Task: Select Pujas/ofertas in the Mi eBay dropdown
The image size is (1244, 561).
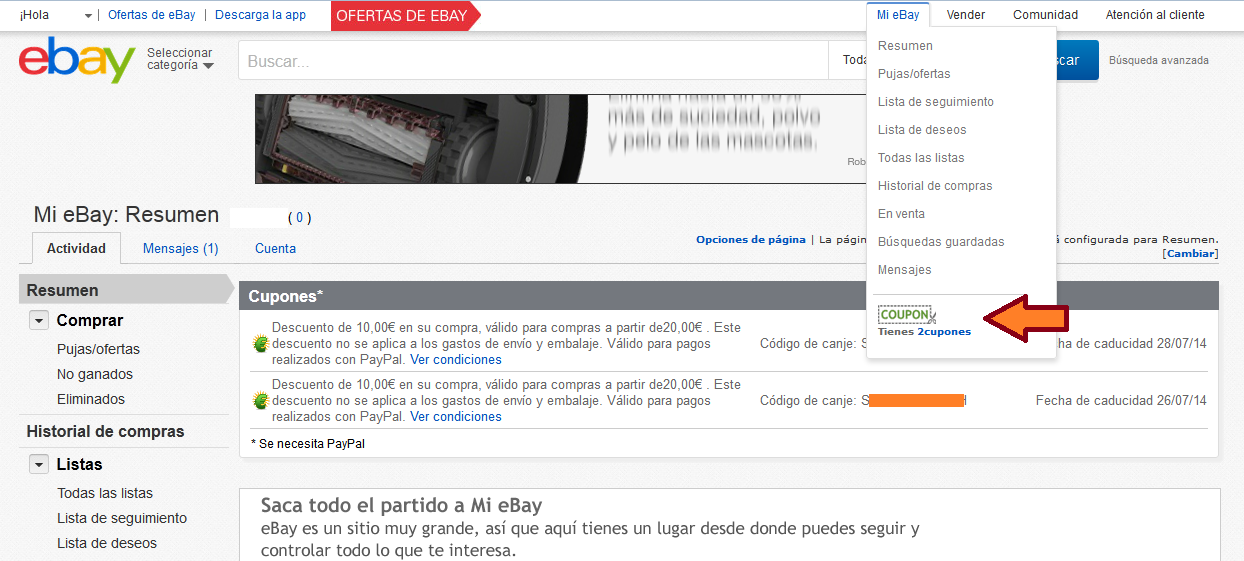Action: (x=914, y=74)
